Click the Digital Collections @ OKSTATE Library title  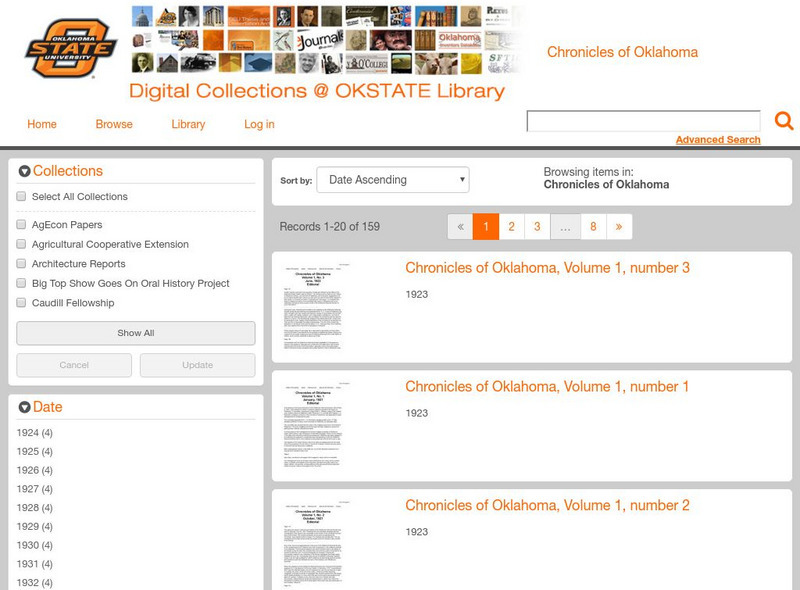pyautogui.click(x=317, y=91)
